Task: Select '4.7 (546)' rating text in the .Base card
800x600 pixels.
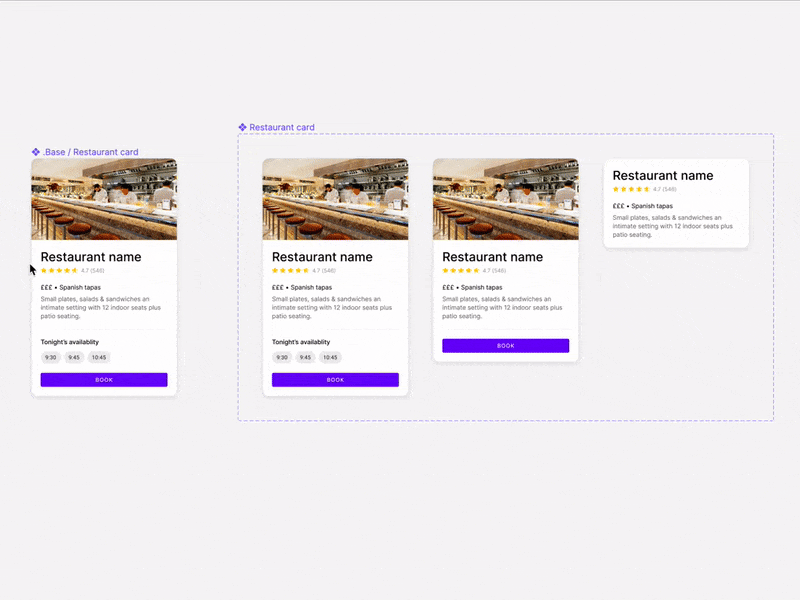Action: [x=93, y=270]
